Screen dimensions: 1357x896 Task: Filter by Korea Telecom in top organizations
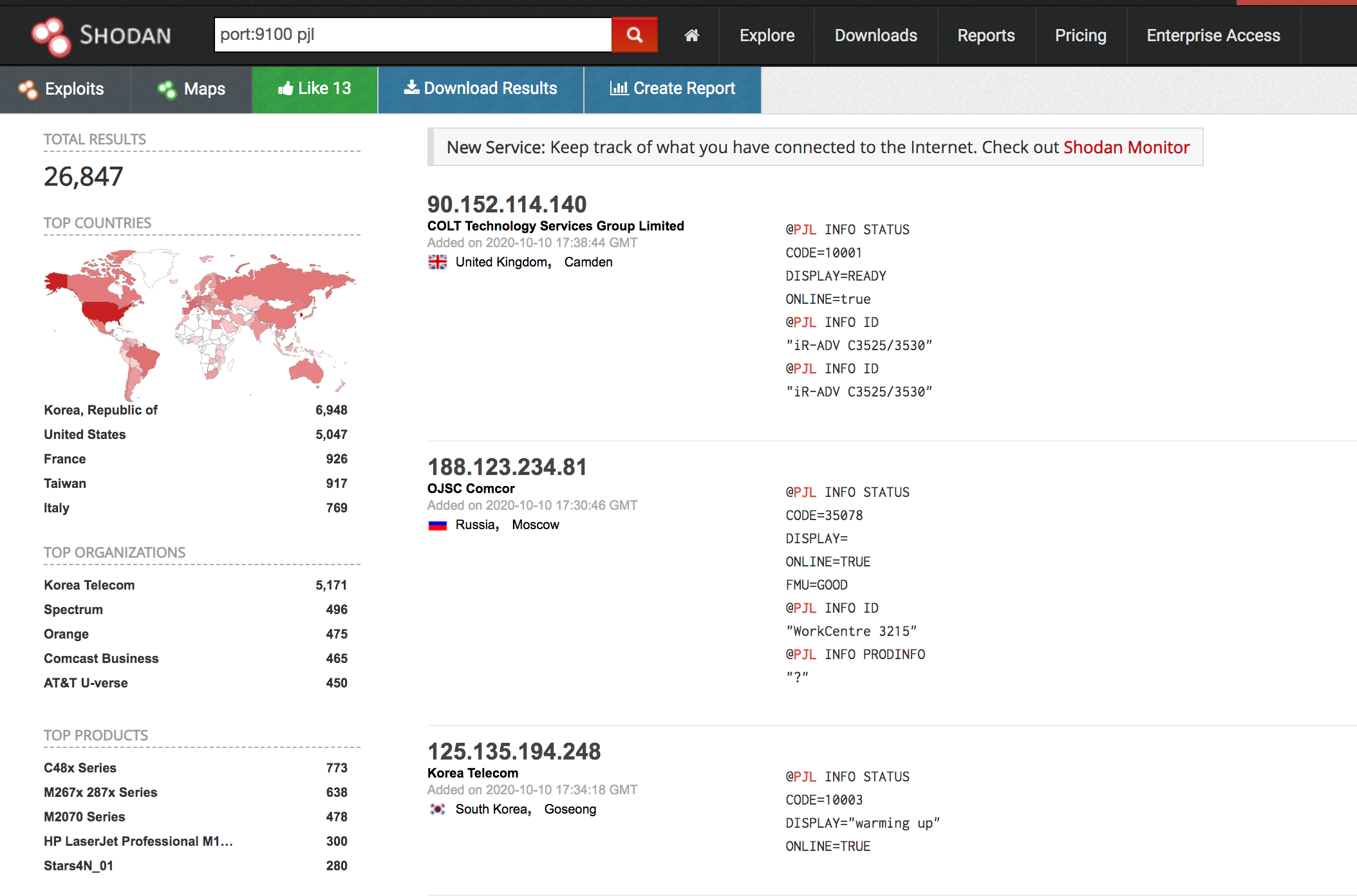(x=89, y=585)
